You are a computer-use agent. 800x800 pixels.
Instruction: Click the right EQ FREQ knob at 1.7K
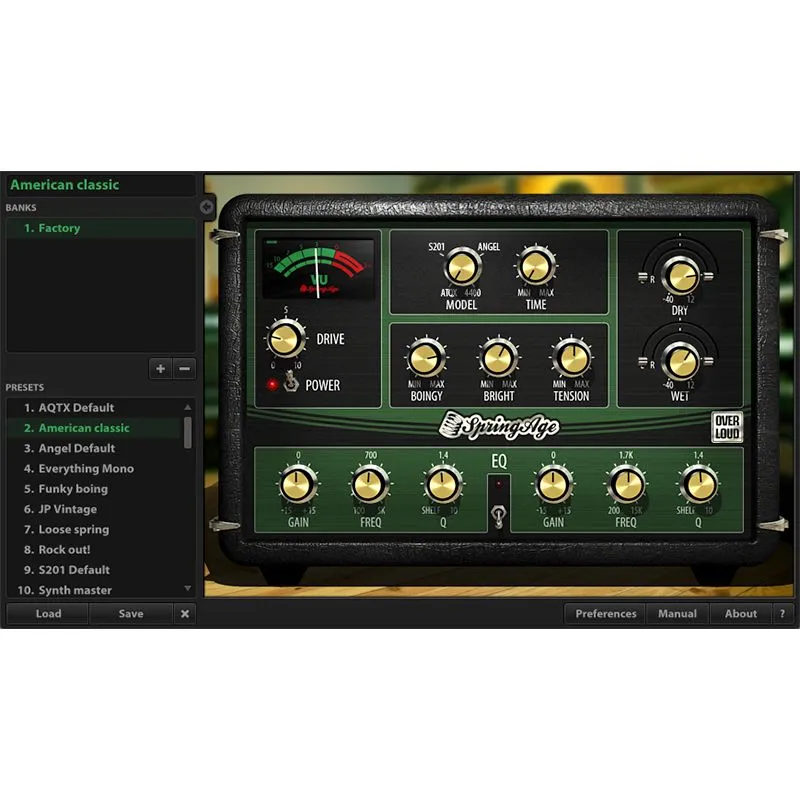(x=626, y=484)
